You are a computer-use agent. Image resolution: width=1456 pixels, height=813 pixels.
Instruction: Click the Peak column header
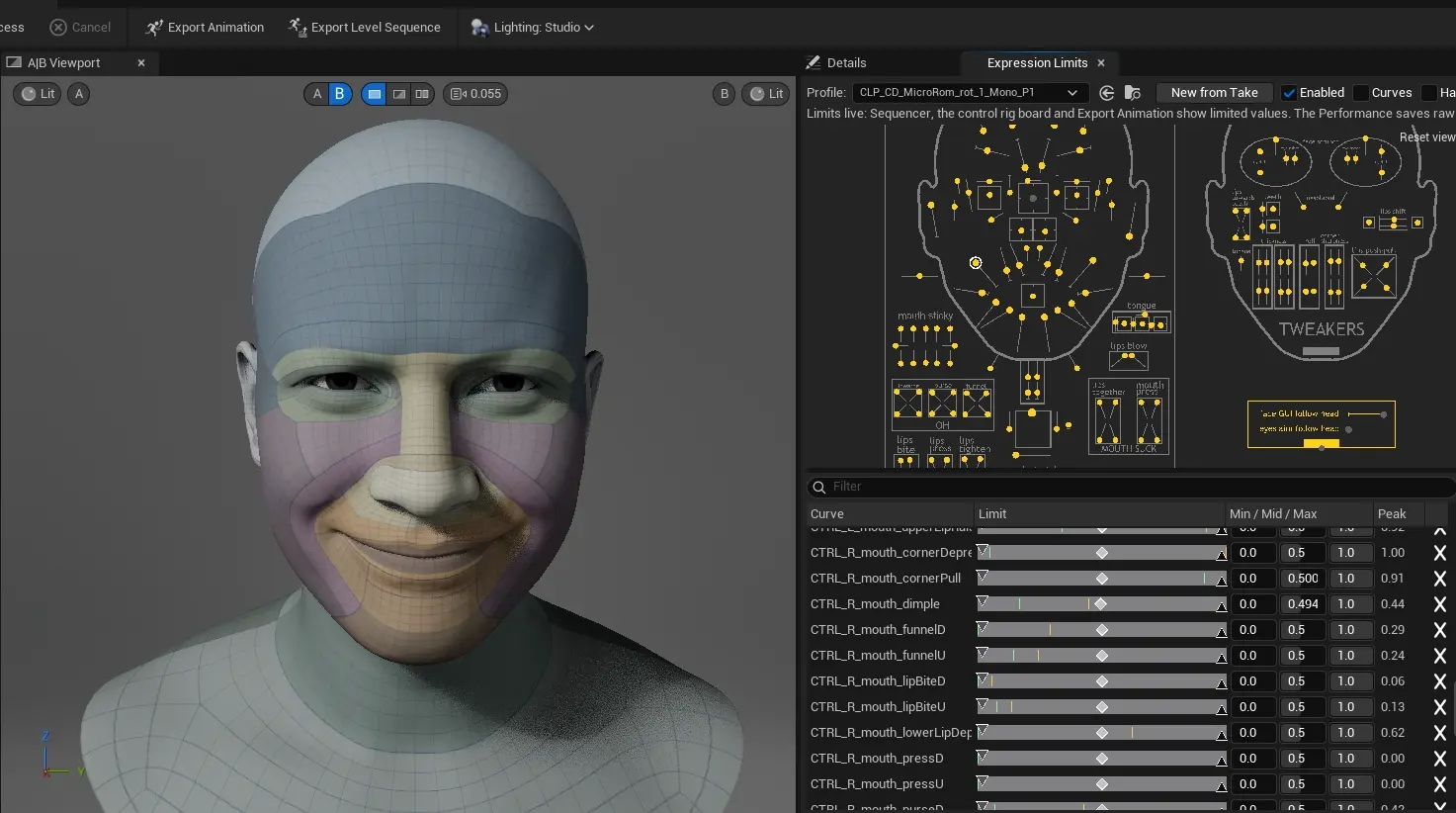[x=1392, y=514]
